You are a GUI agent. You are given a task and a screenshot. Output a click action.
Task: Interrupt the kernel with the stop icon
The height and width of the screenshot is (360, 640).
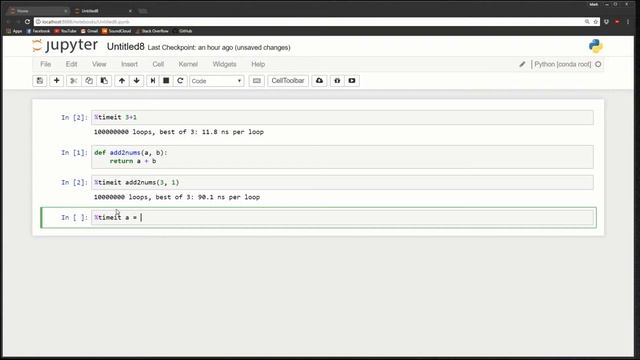click(x=166, y=81)
